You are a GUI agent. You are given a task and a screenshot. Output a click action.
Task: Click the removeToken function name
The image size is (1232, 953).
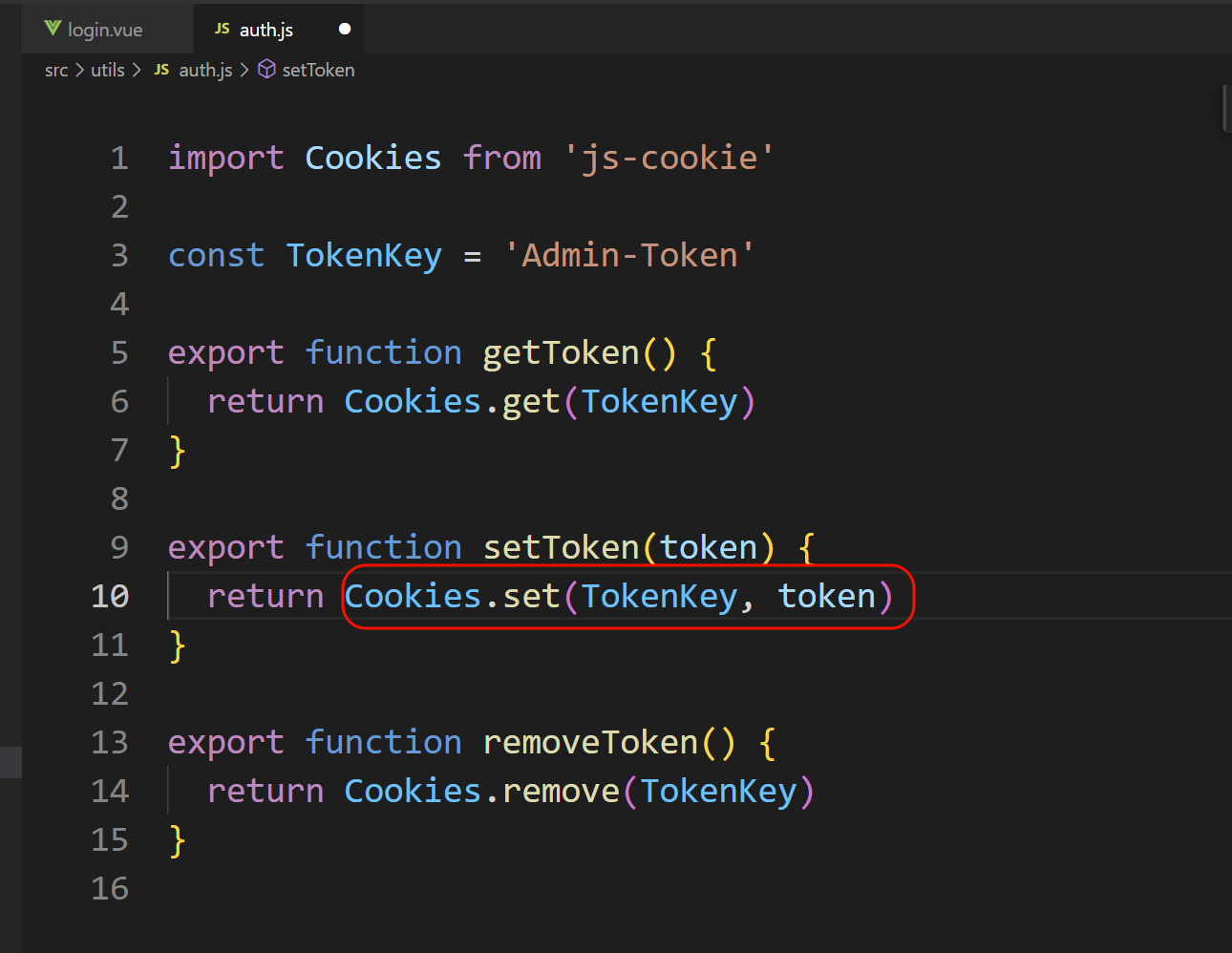[590, 742]
